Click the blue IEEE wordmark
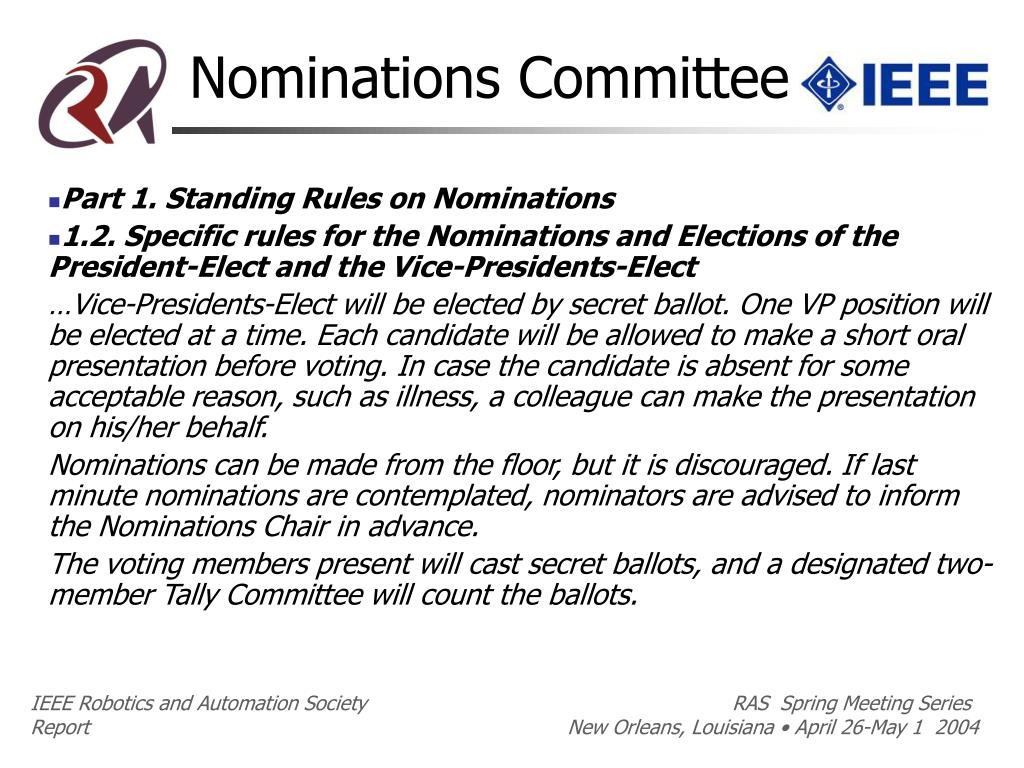Viewport: 1024px width, 768px height. click(925, 84)
